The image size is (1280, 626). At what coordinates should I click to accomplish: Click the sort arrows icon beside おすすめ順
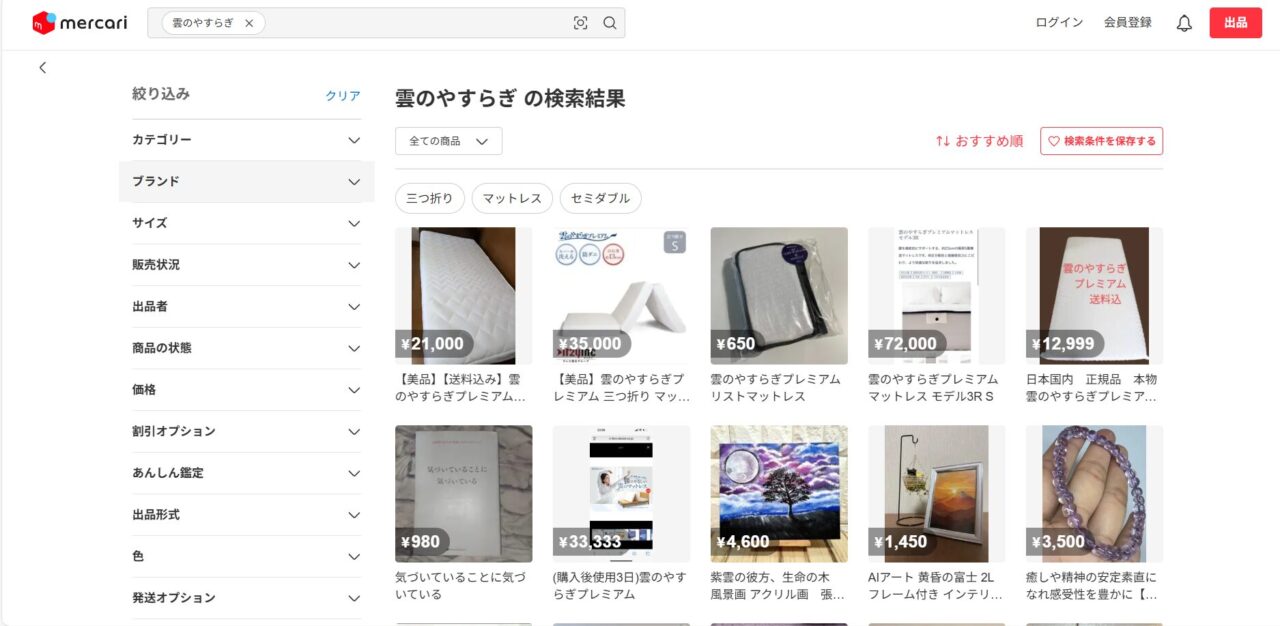(x=942, y=141)
